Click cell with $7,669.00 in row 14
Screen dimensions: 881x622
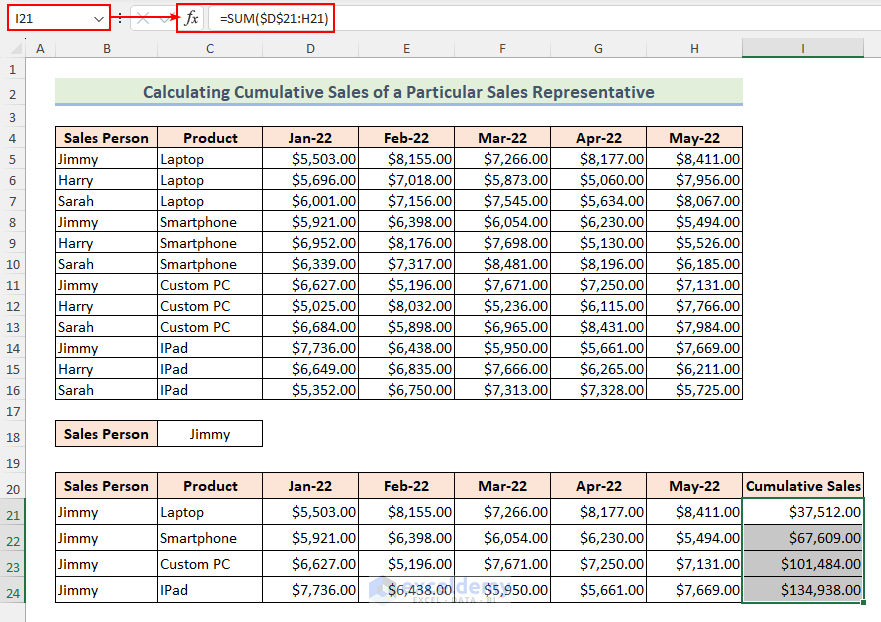point(695,348)
